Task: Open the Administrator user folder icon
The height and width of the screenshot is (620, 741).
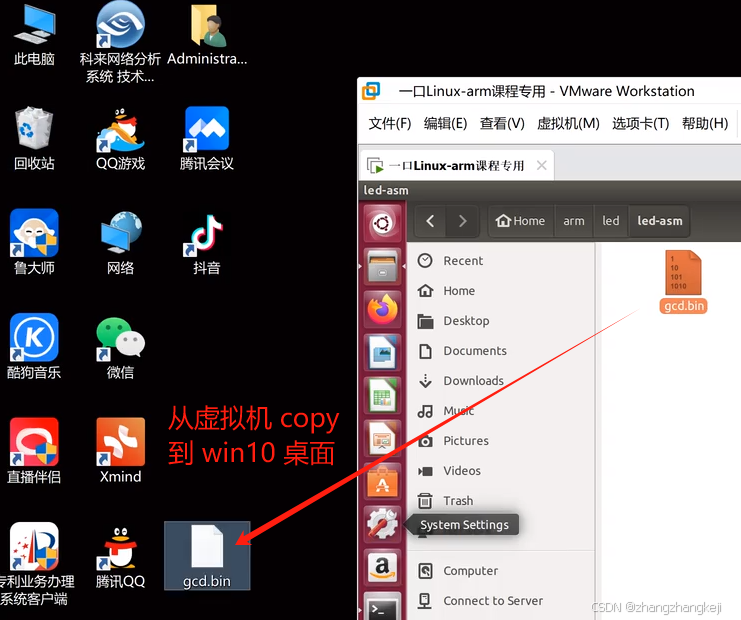Action: coord(207,35)
